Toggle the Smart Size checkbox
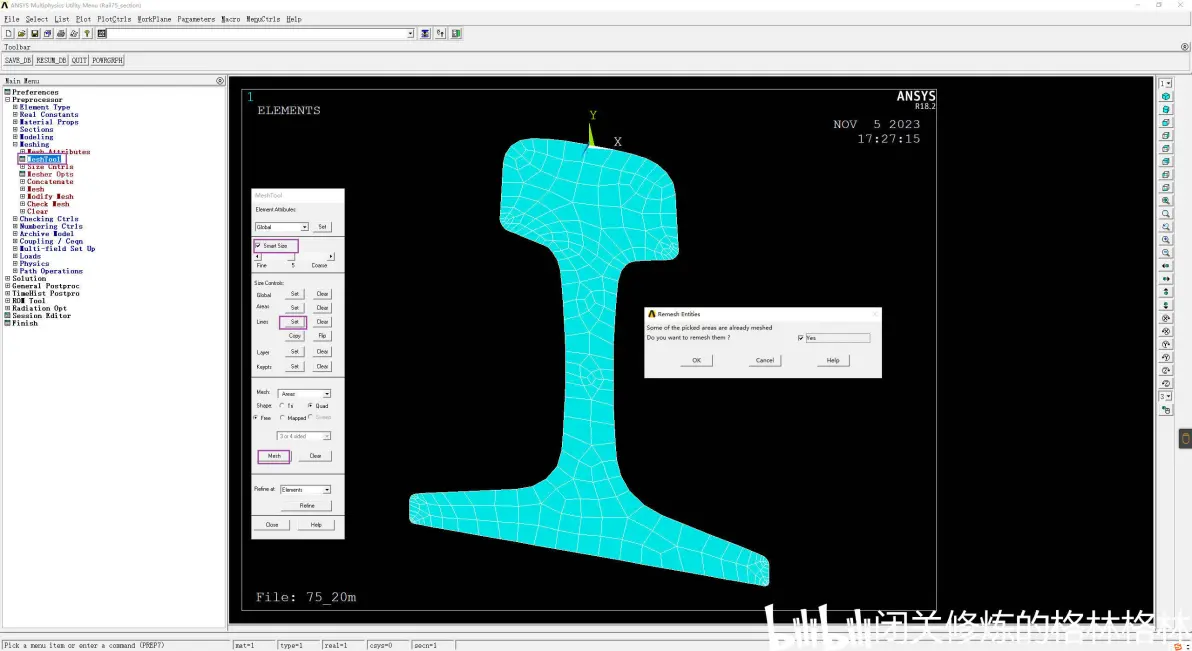The image size is (1192, 651). (258, 246)
